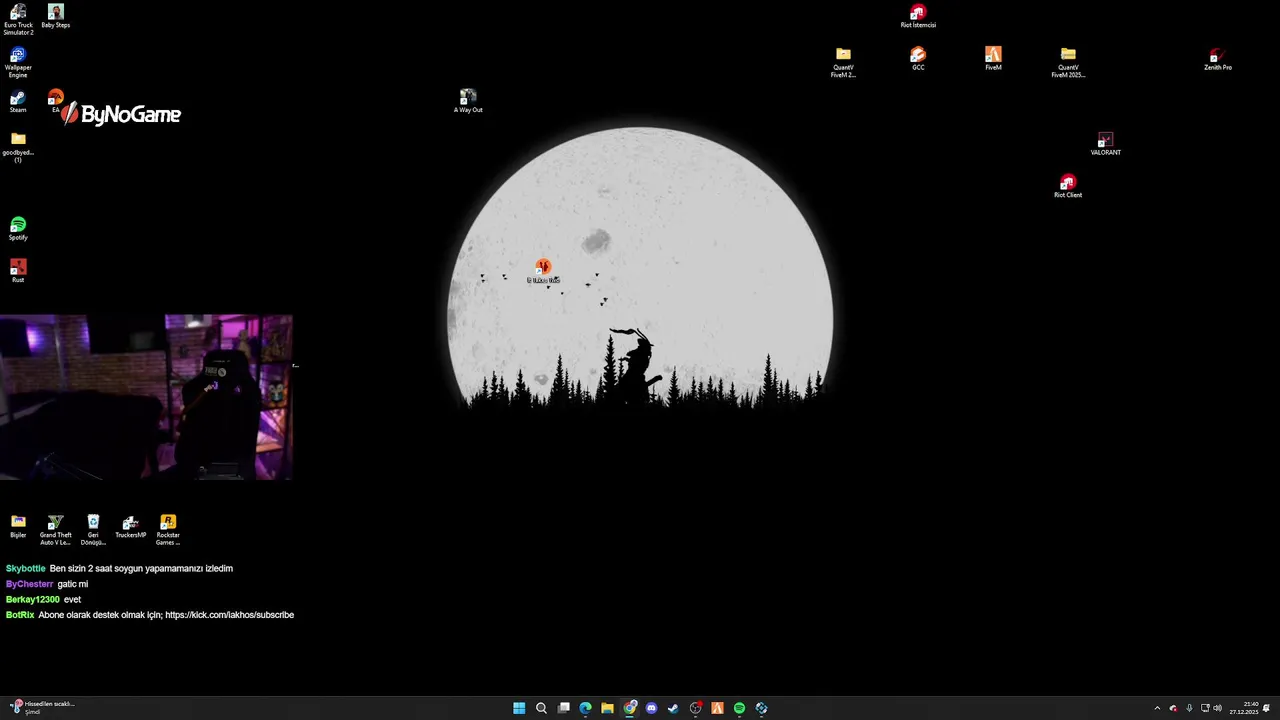Screen dimensions: 1280x720
Task: Open the QuantV FiveM 2... folder
Action: tap(843, 62)
